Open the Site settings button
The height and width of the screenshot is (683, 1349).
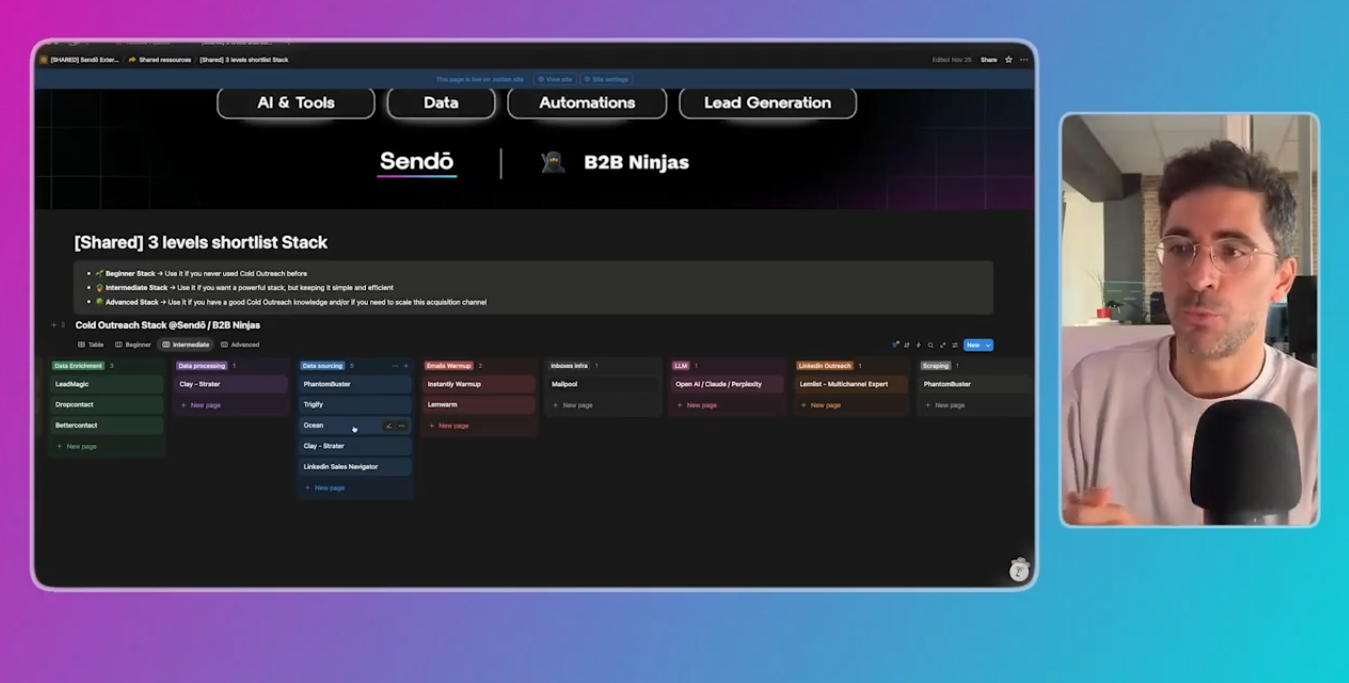(x=607, y=79)
